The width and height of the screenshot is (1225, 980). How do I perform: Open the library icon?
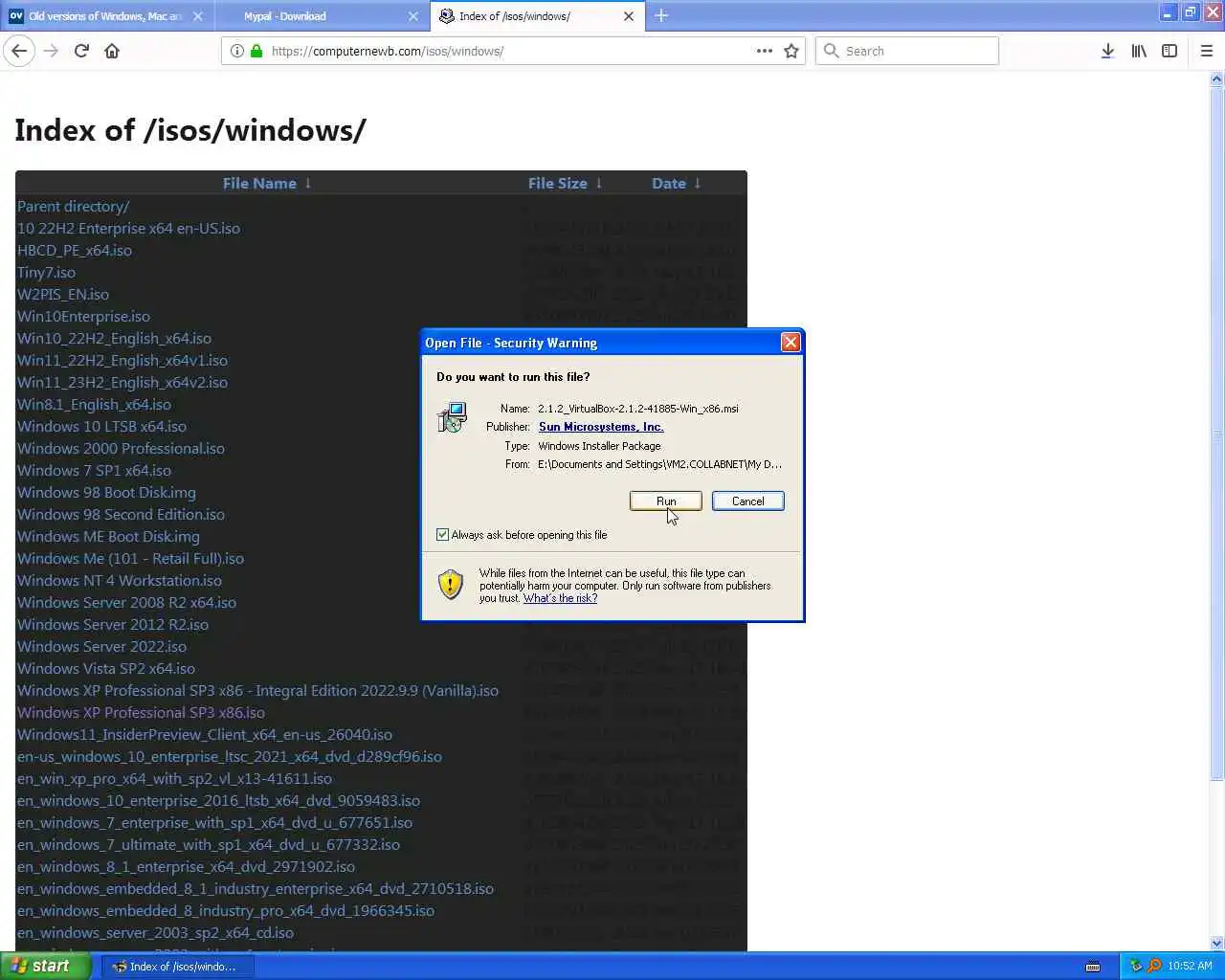click(x=1139, y=51)
